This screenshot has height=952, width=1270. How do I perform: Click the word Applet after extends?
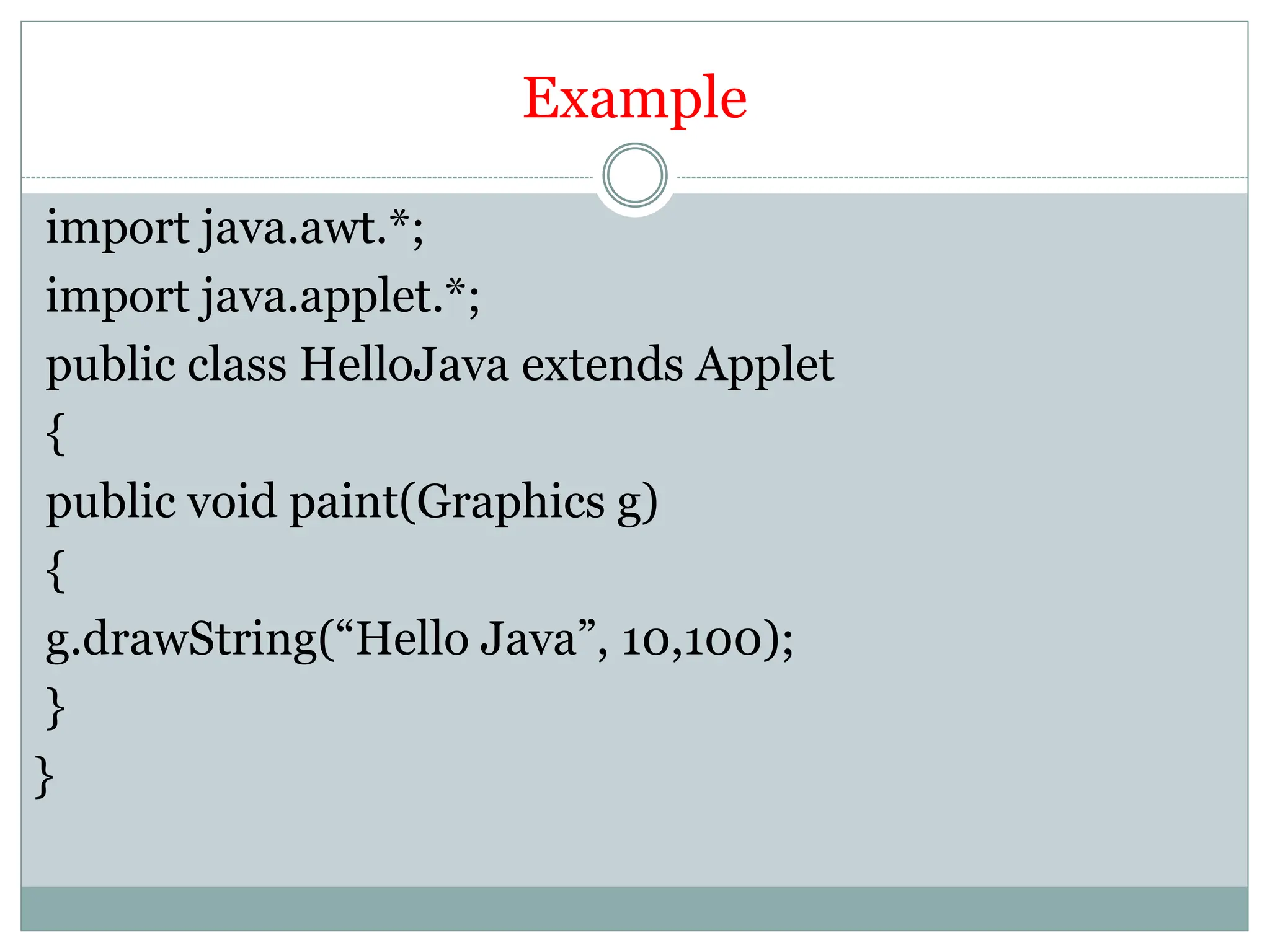(x=764, y=366)
